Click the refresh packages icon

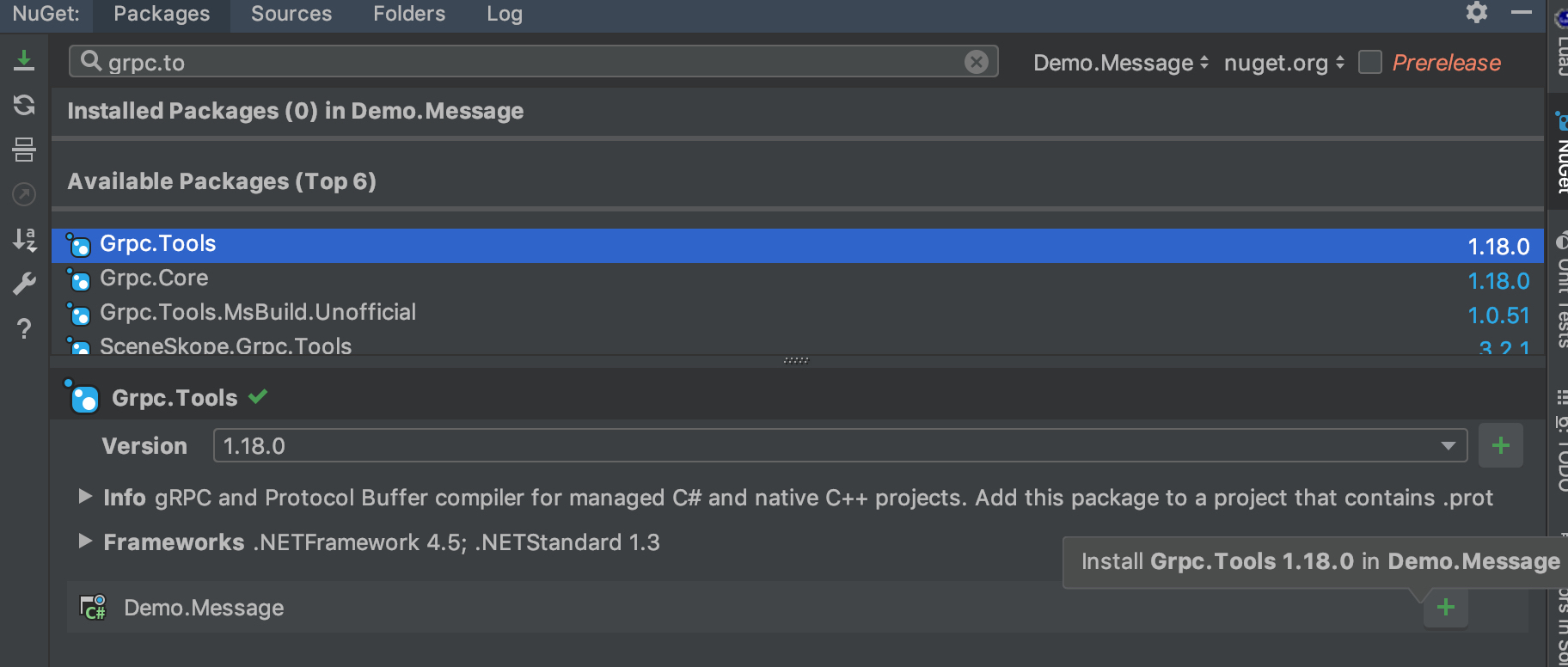click(24, 105)
